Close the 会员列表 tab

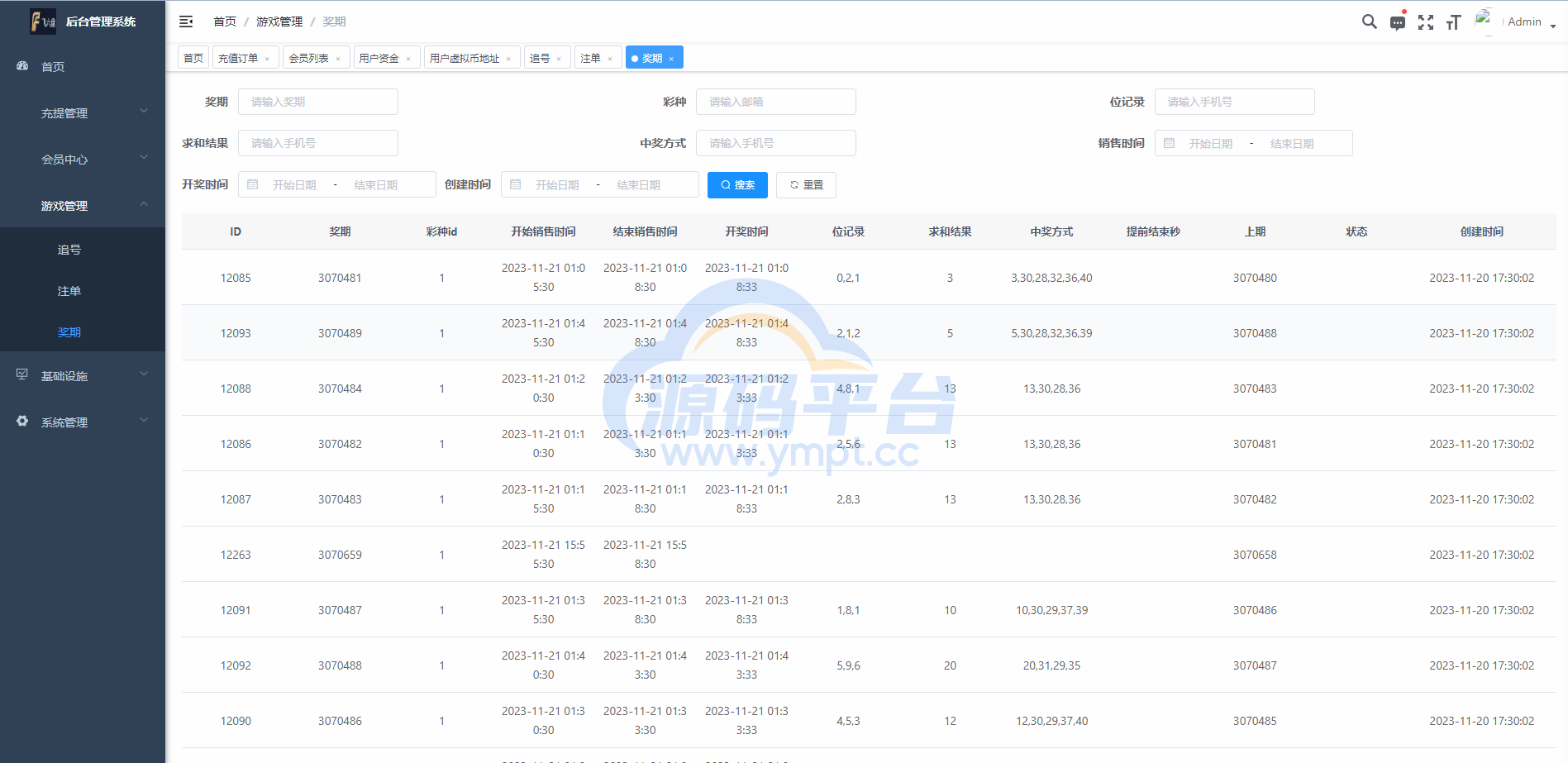(x=338, y=59)
